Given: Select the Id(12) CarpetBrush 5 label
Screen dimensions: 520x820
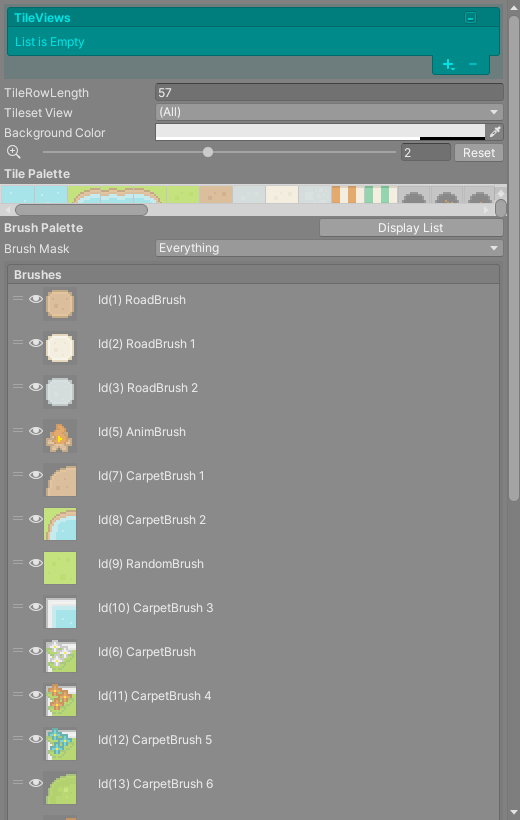Looking at the screenshot, I should [x=155, y=739].
